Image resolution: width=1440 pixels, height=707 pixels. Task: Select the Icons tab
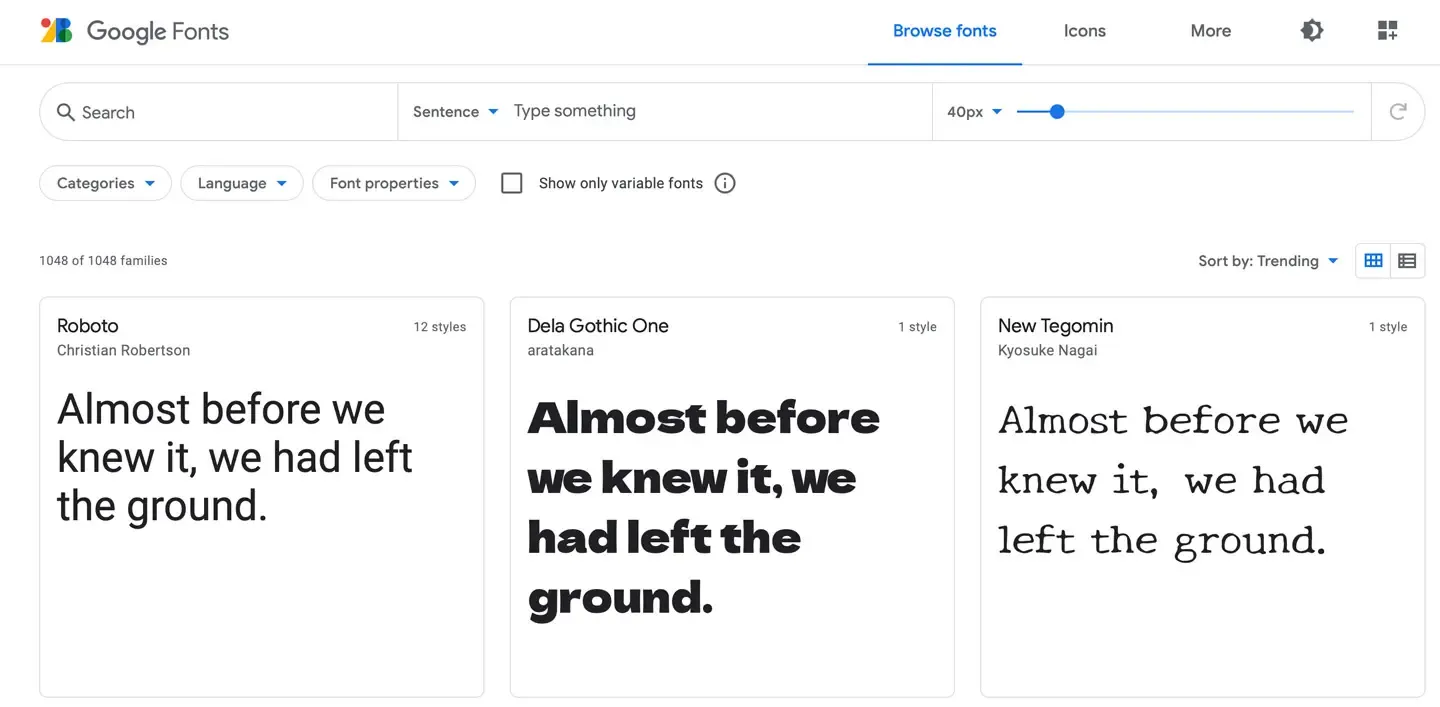pos(1085,31)
